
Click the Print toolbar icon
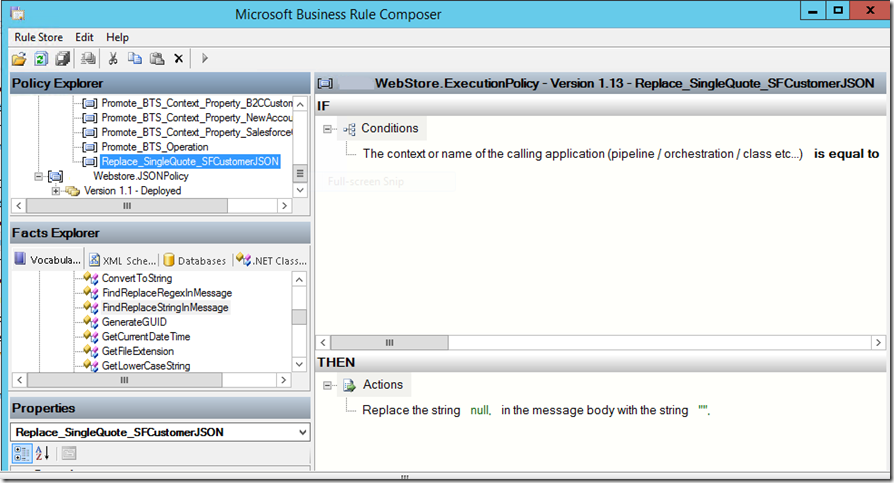coord(88,58)
